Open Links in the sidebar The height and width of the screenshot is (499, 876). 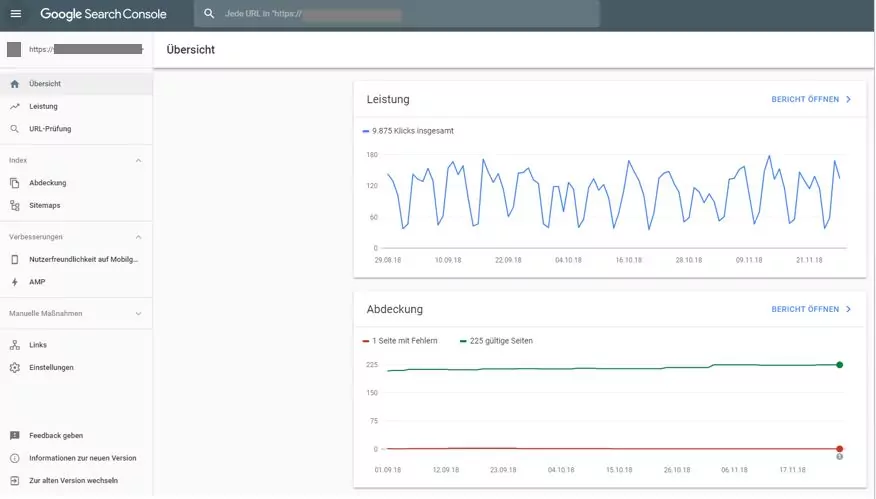click(38, 345)
